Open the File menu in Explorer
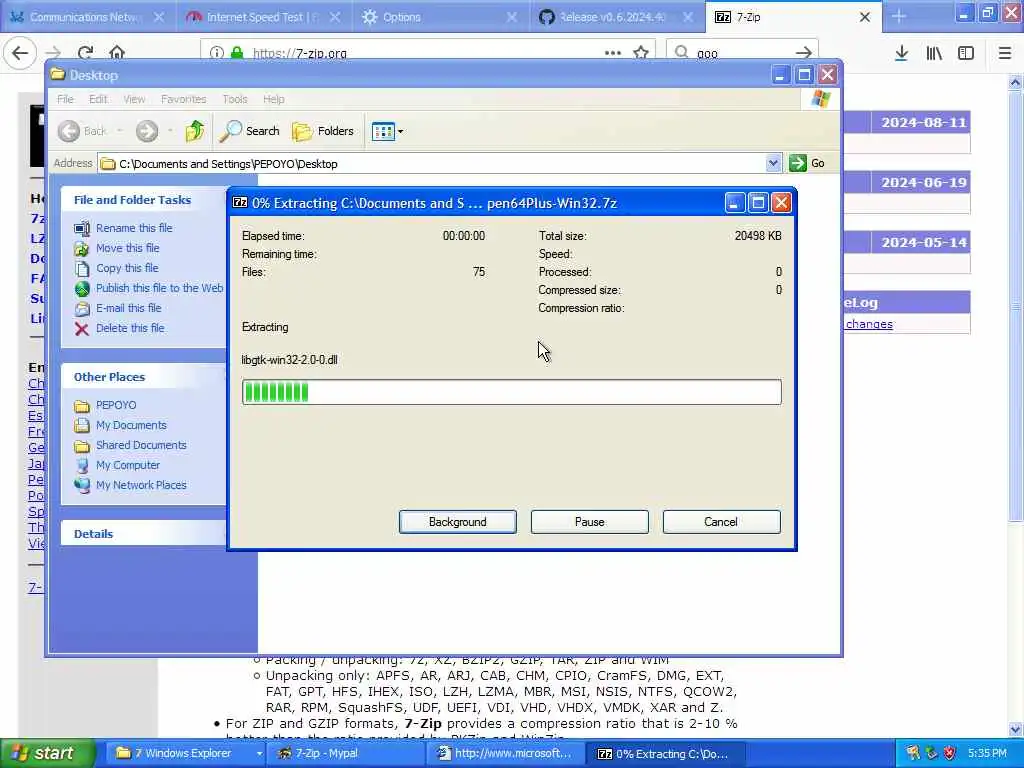The height and width of the screenshot is (768, 1024). click(x=65, y=99)
